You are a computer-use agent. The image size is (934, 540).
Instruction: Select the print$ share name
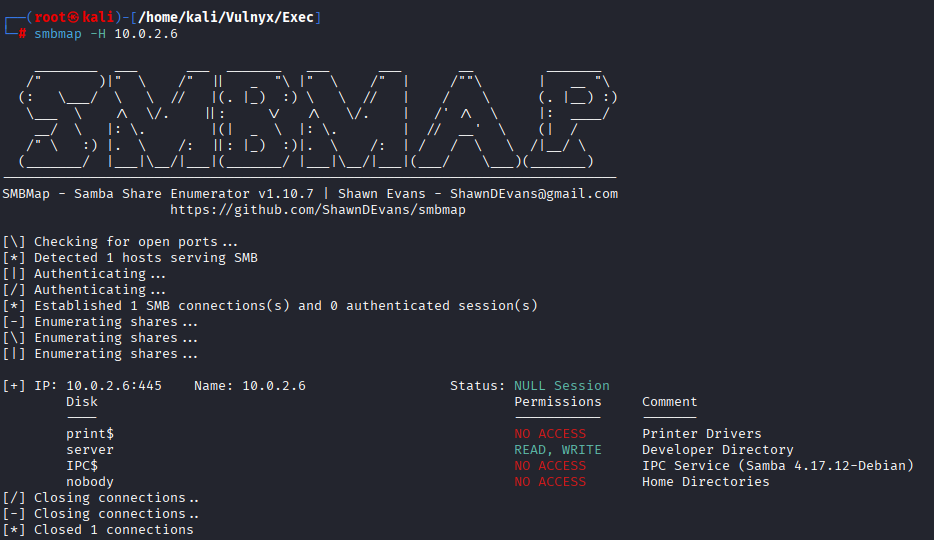coord(90,434)
